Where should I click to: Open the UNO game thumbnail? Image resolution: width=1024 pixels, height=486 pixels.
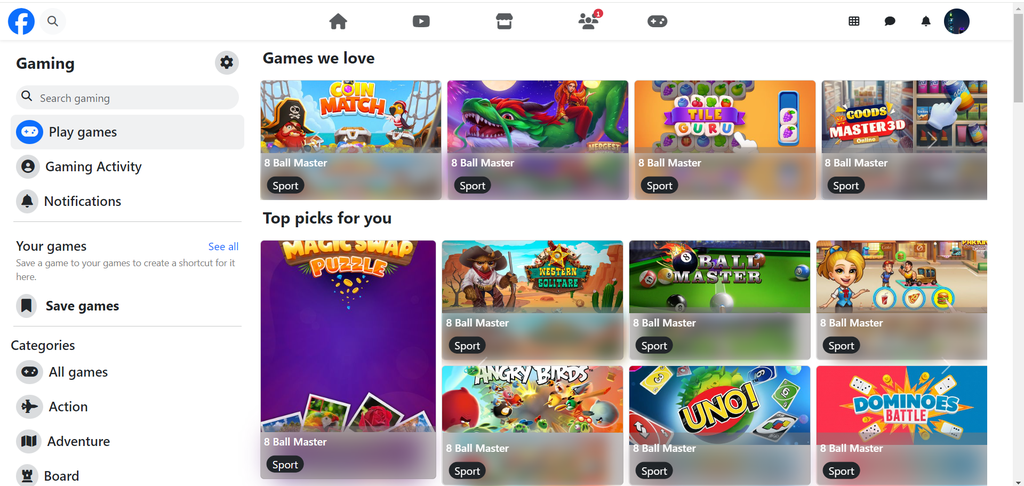pos(720,425)
